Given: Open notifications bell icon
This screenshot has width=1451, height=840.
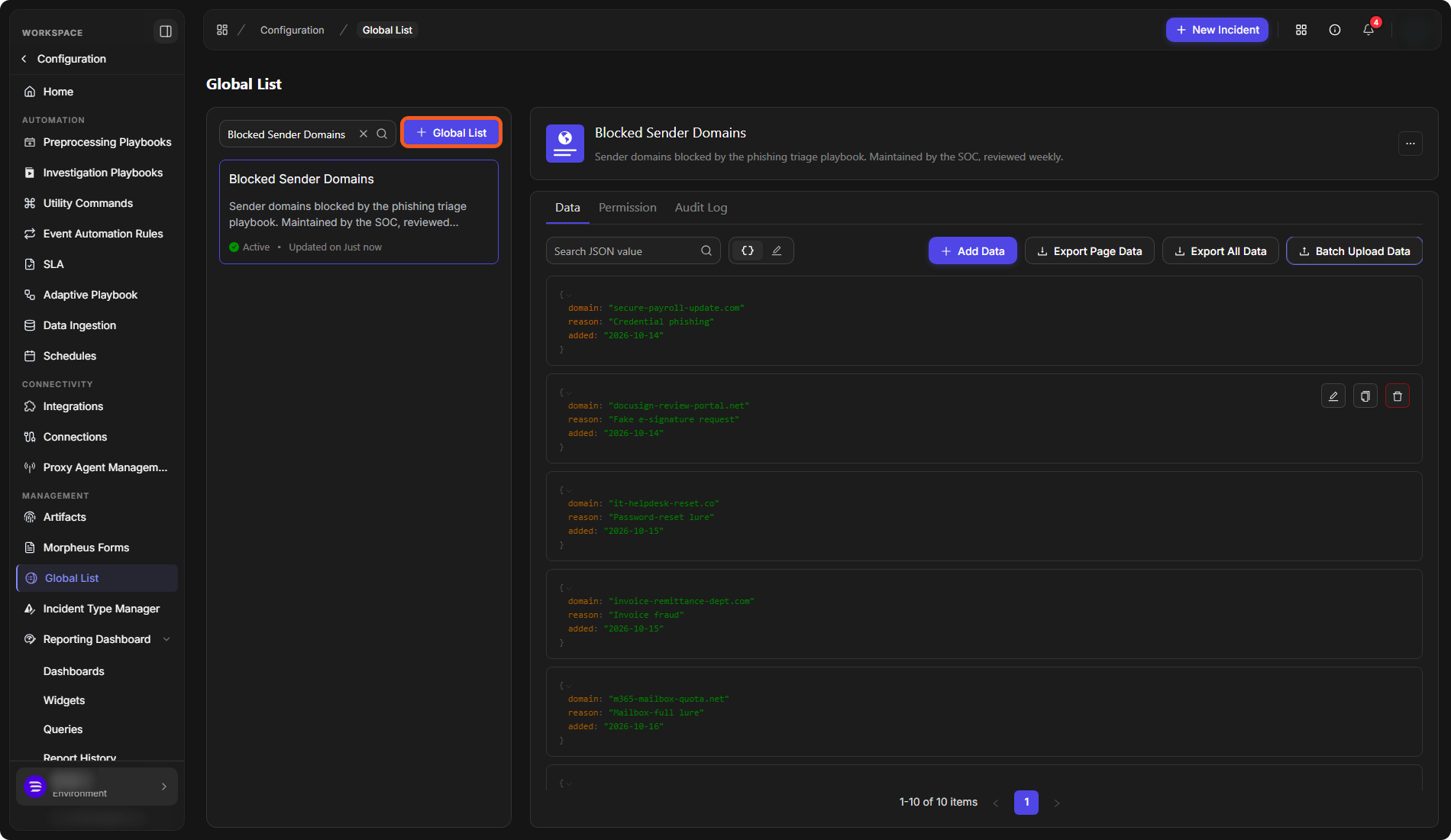Looking at the screenshot, I should [1369, 30].
